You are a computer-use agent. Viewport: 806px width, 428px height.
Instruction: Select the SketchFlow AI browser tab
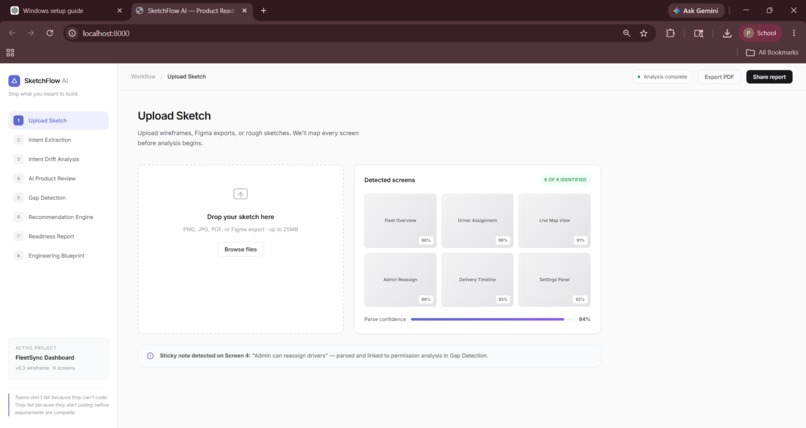191,11
